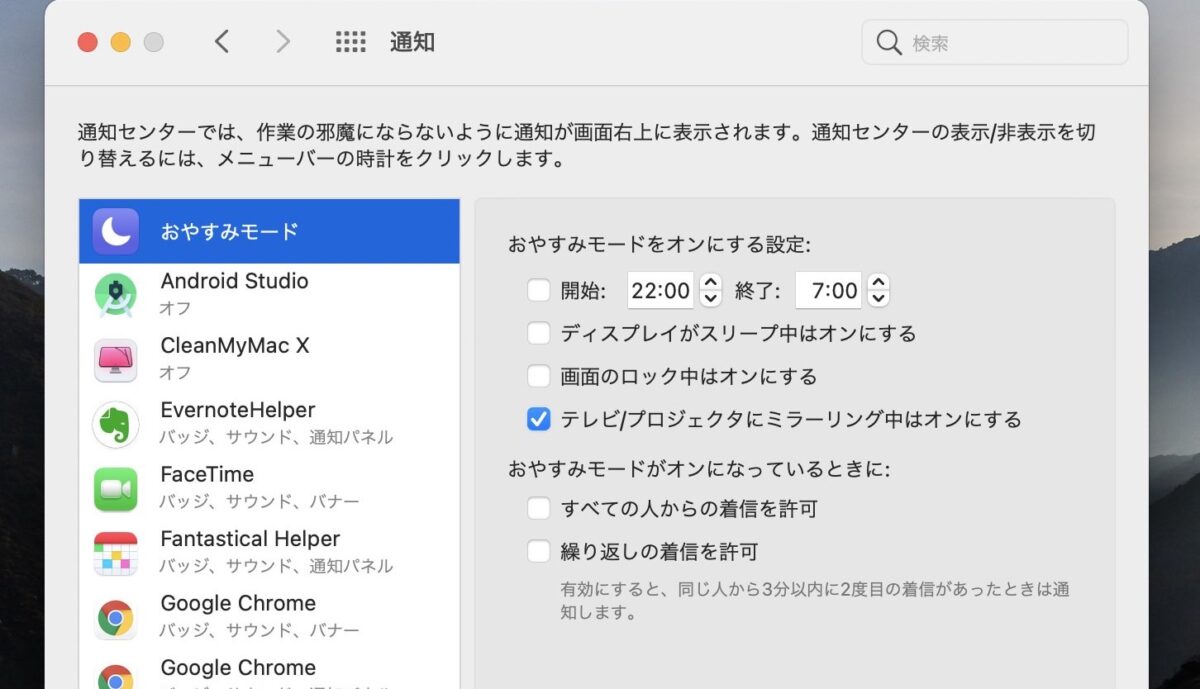1200x689 pixels.
Task: Click the 22:00 start time field
Action: [x=662, y=291]
